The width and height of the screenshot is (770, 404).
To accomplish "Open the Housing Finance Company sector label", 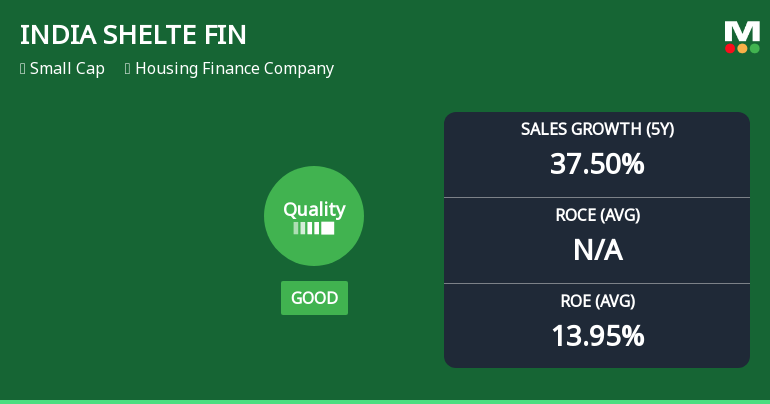I will [x=234, y=69].
